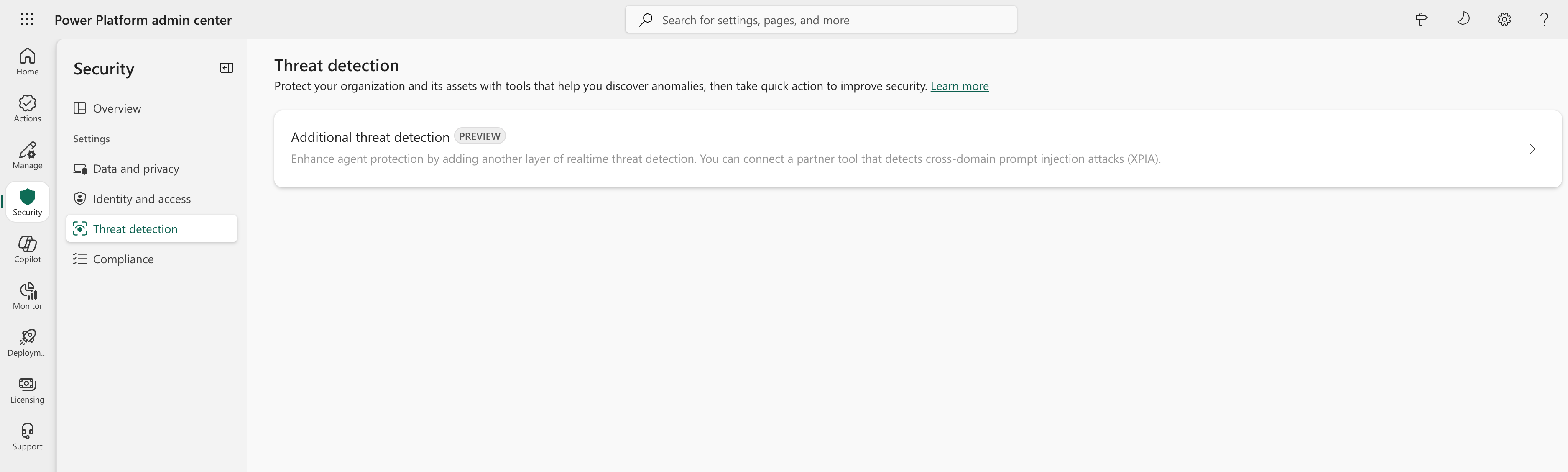Screen dimensions: 1568x472
Task: Open the Manage section icon
Action: pos(28,155)
